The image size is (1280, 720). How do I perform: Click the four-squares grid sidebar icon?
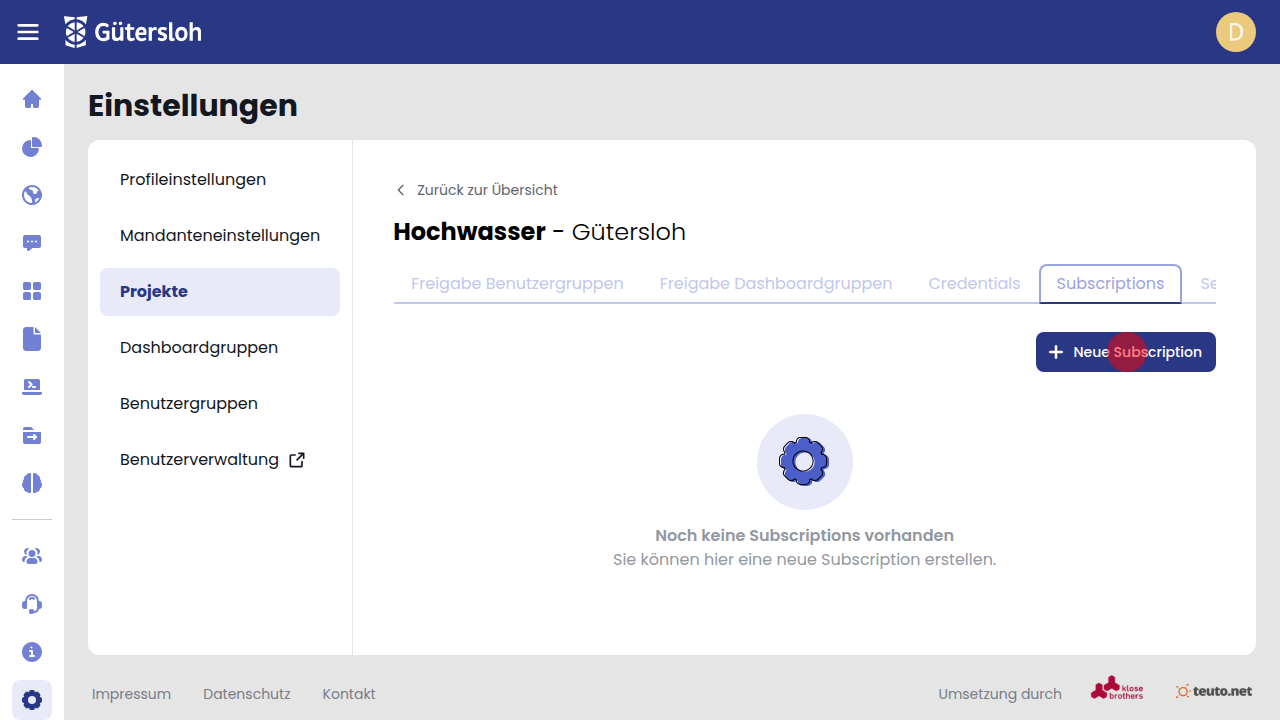32,291
